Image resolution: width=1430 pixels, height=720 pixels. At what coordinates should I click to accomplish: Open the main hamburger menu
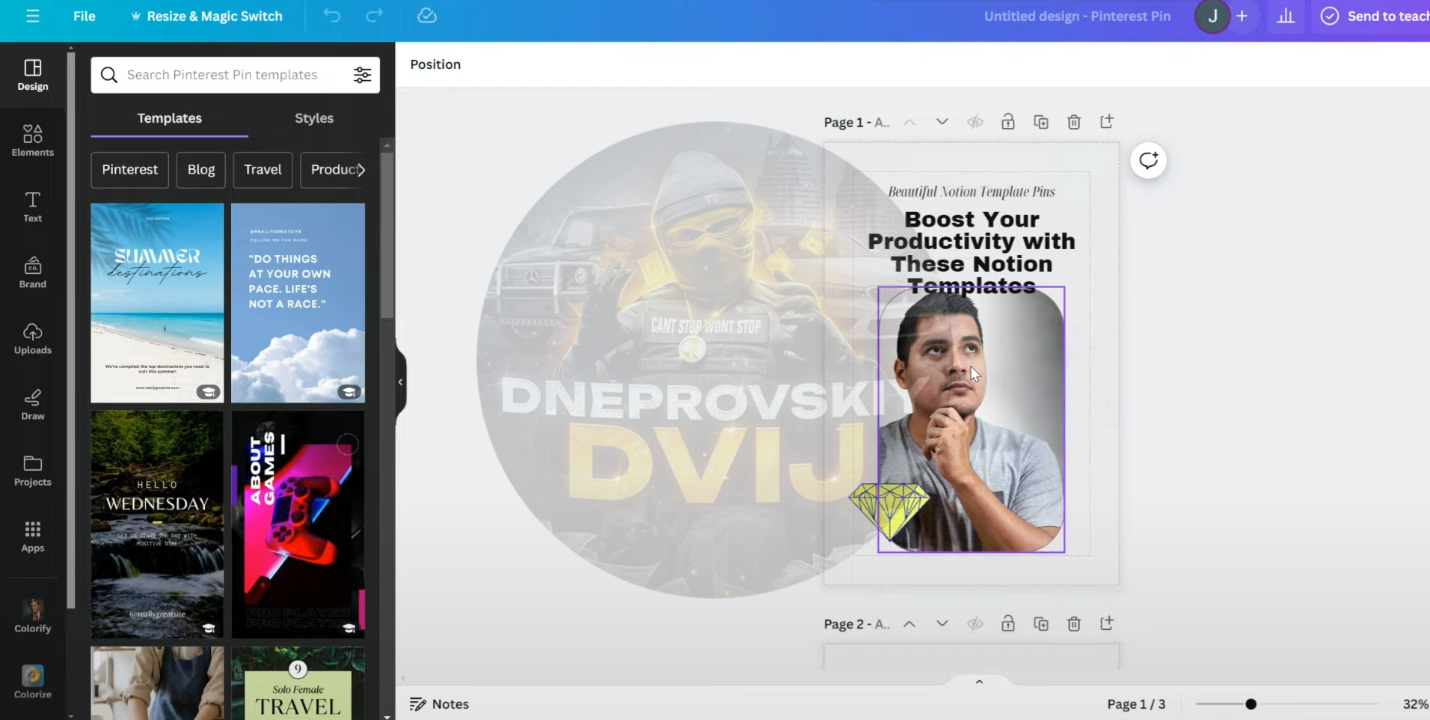(33, 16)
